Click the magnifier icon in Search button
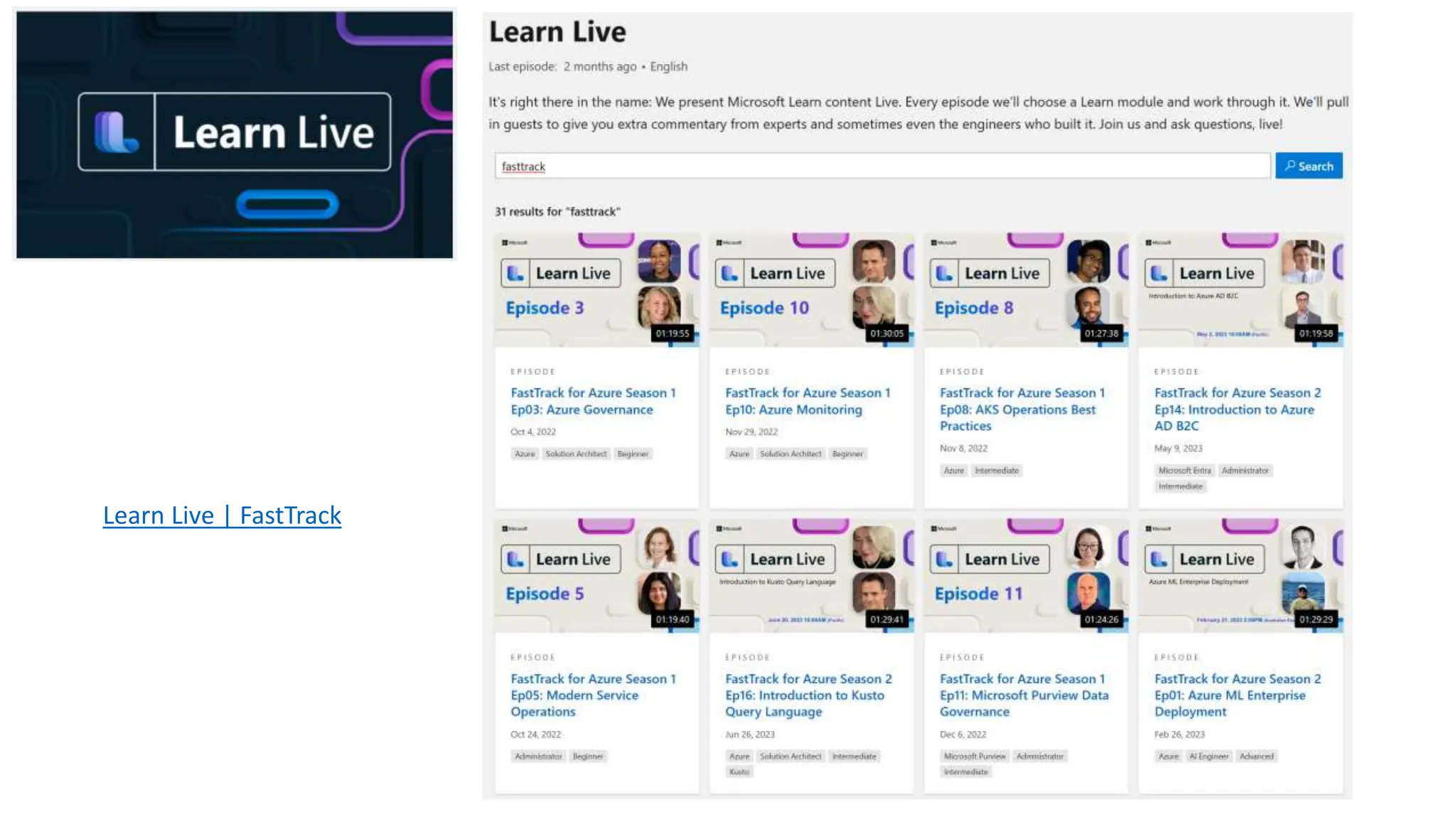 tap(1290, 166)
